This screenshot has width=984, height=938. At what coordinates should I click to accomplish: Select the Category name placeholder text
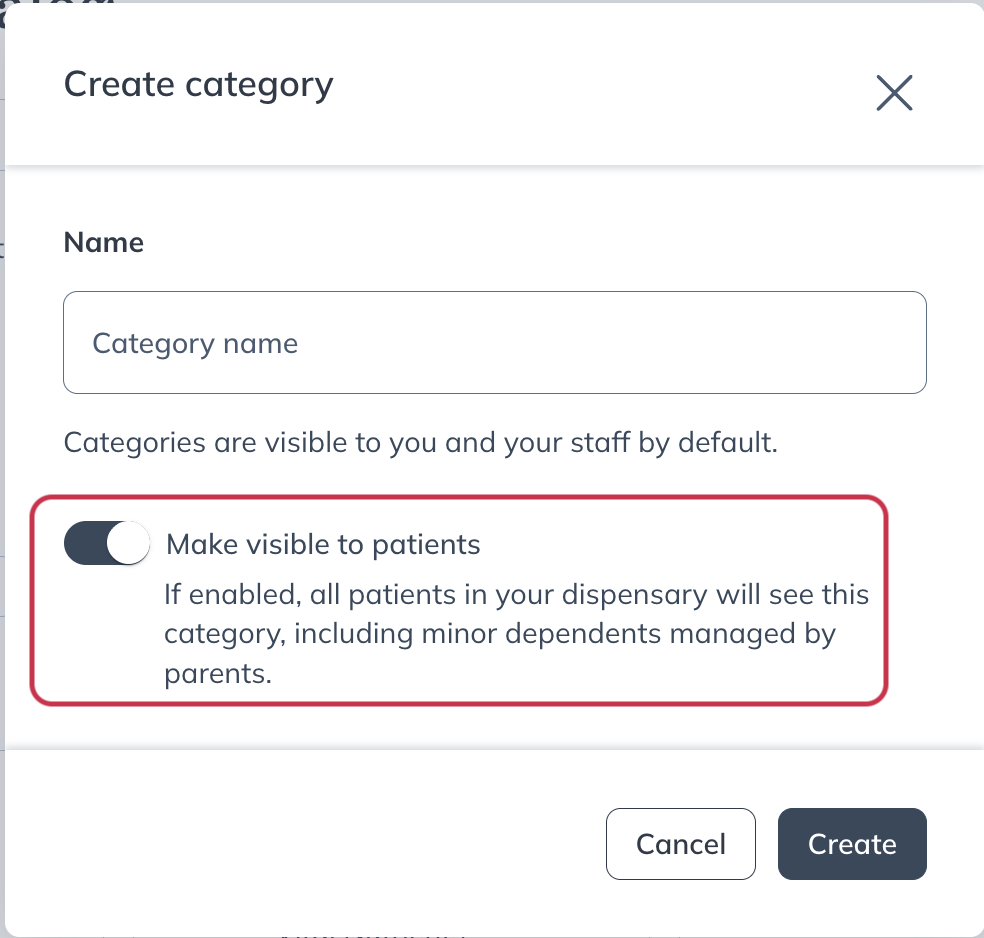tap(195, 343)
